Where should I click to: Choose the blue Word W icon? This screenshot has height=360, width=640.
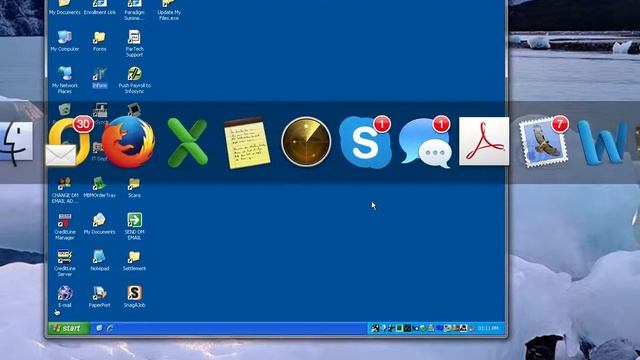[x=603, y=142]
